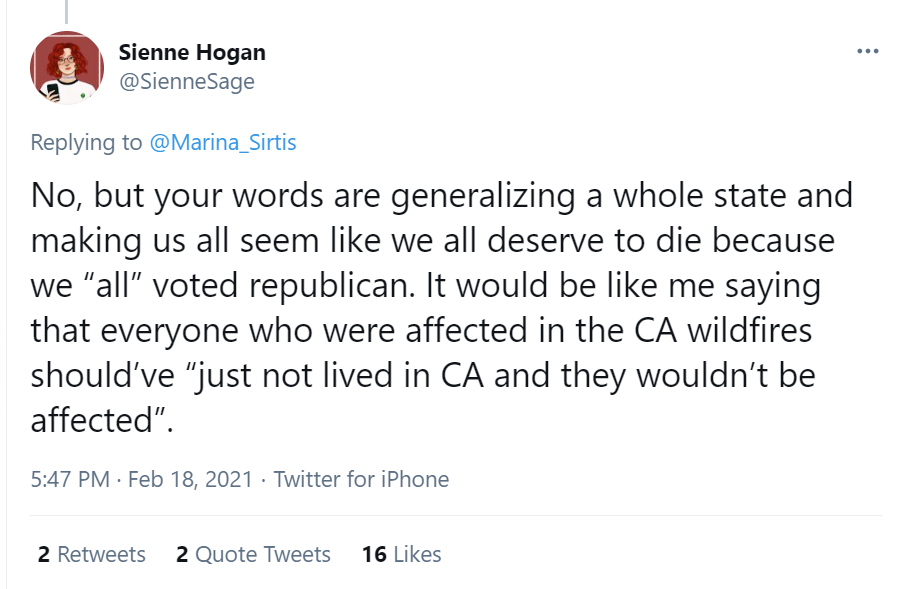This screenshot has width=903, height=589.
Task: Open the three-dot more options menu
Action: [x=867, y=52]
